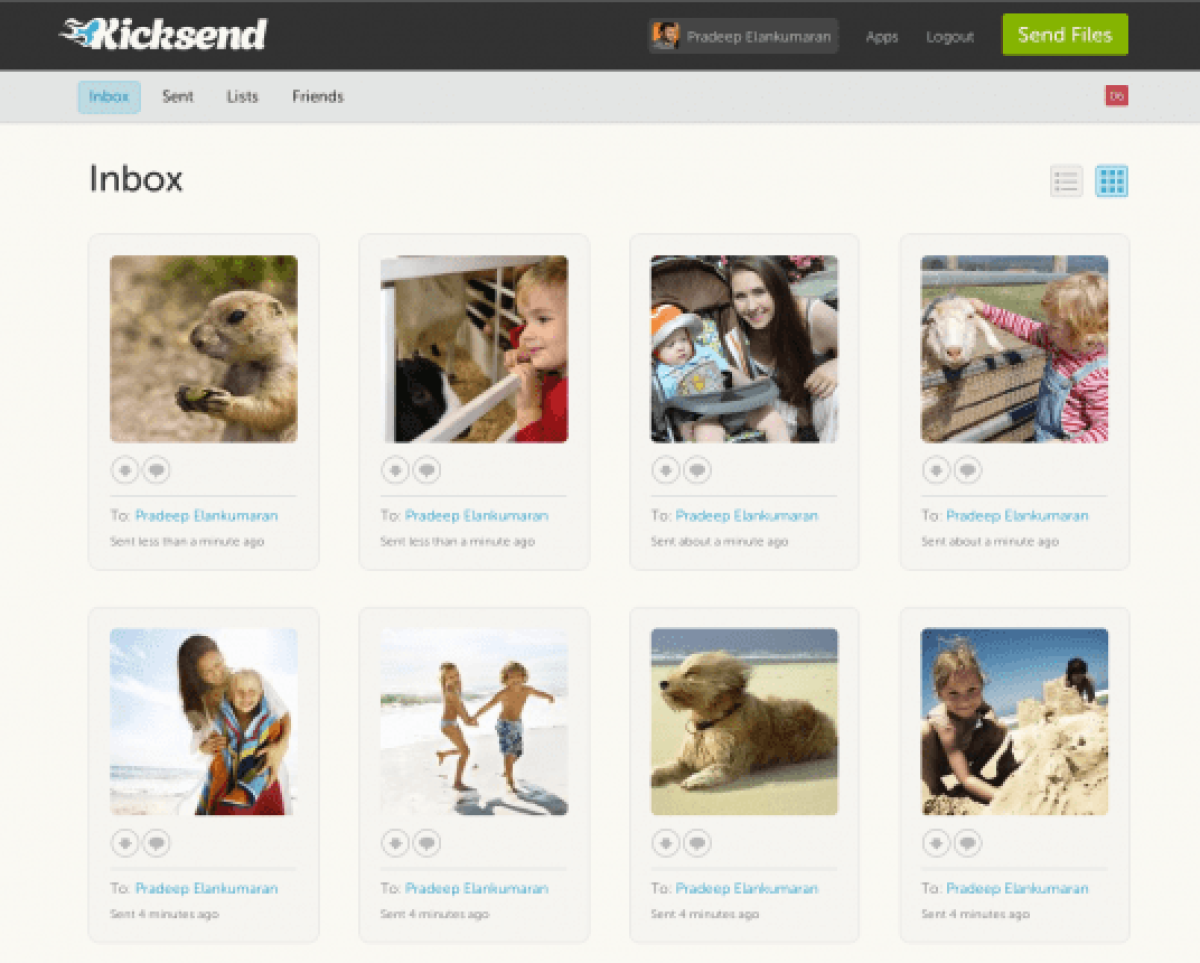
Task: Click the Kicksend logo
Action: pyautogui.click(x=164, y=34)
